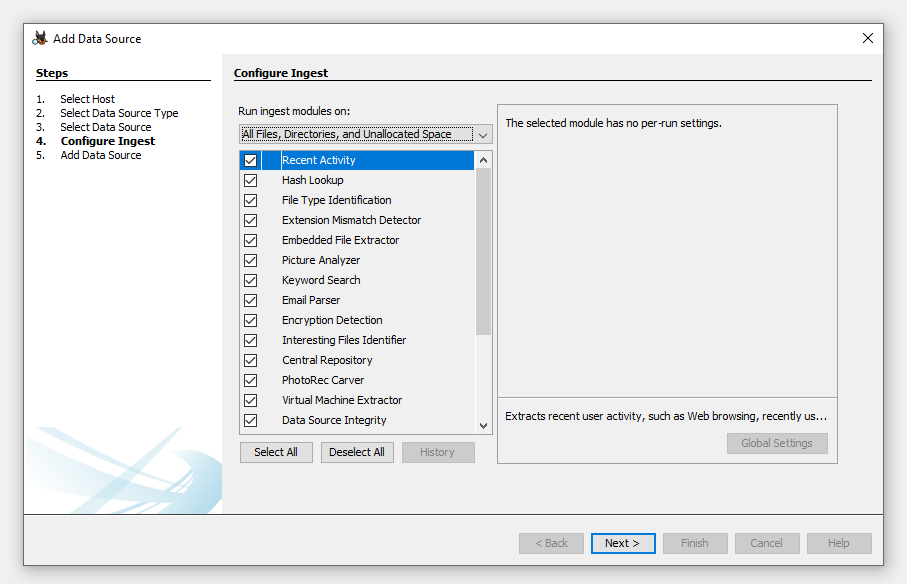Image resolution: width=907 pixels, height=584 pixels.
Task: Click the module list scroll up arrow
Action: [x=484, y=160]
